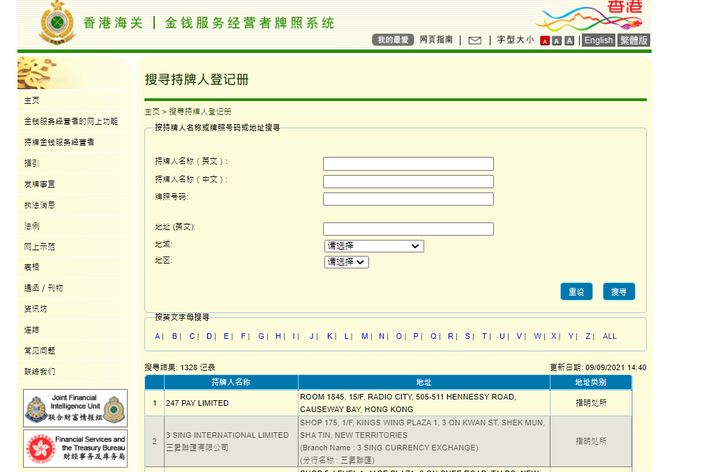The height and width of the screenshot is (472, 720).
Task: Filter licensees by letter D
Action: point(209,336)
